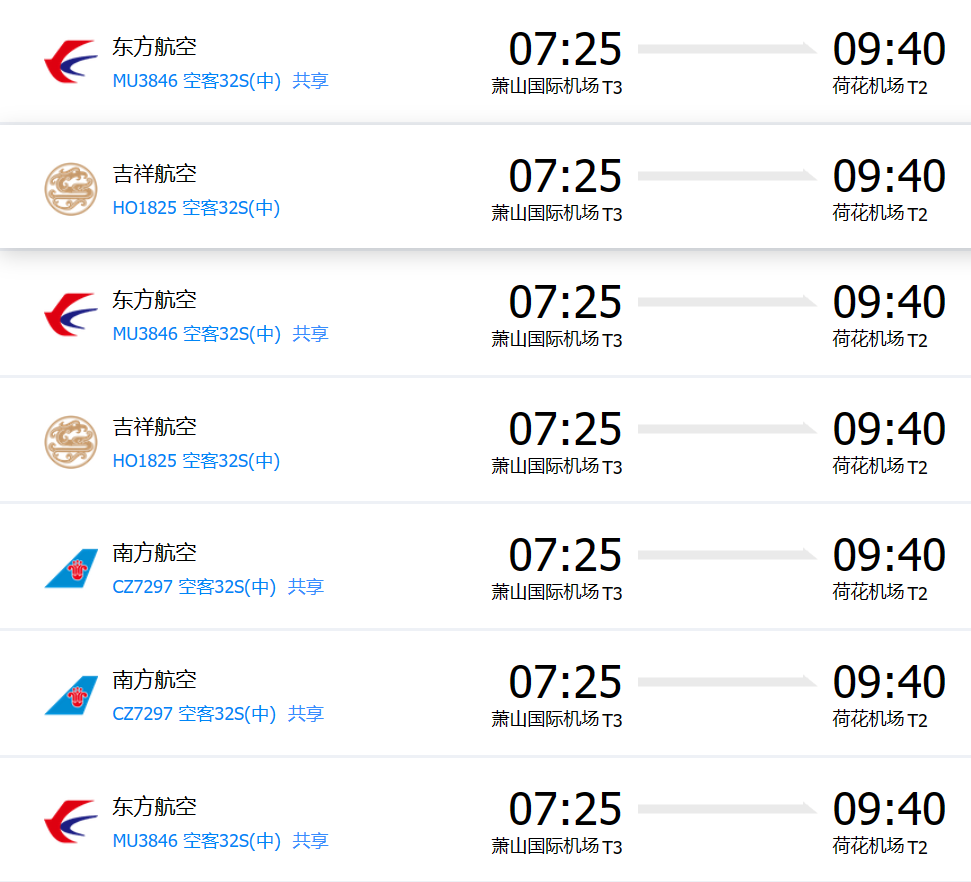Click the 共享 label in the sixth row
The image size is (971, 882).
[306, 714]
